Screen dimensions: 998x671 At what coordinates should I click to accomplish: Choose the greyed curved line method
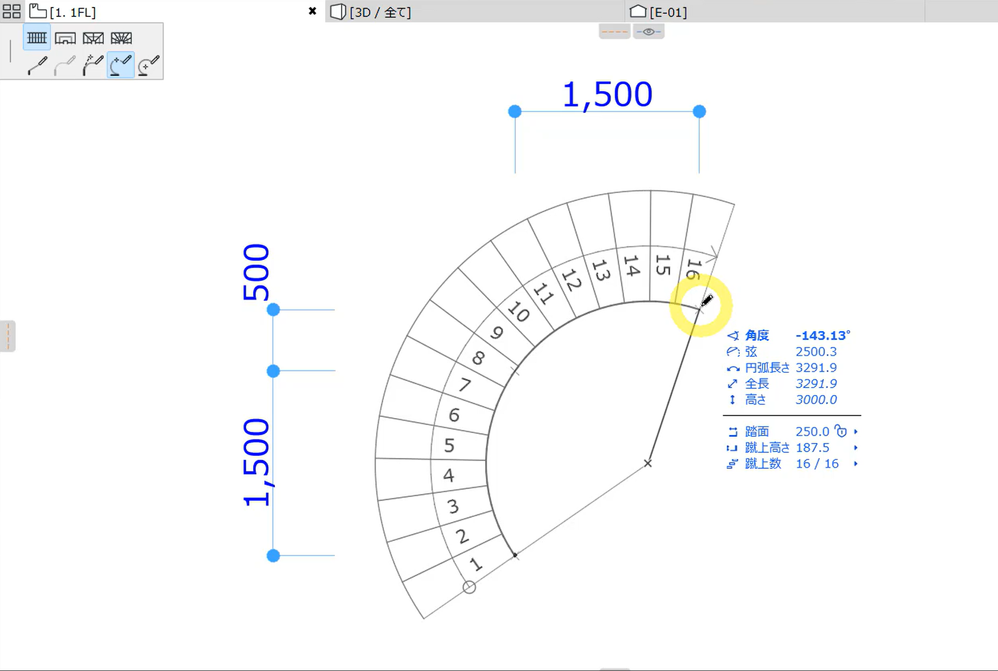[65, 65]
